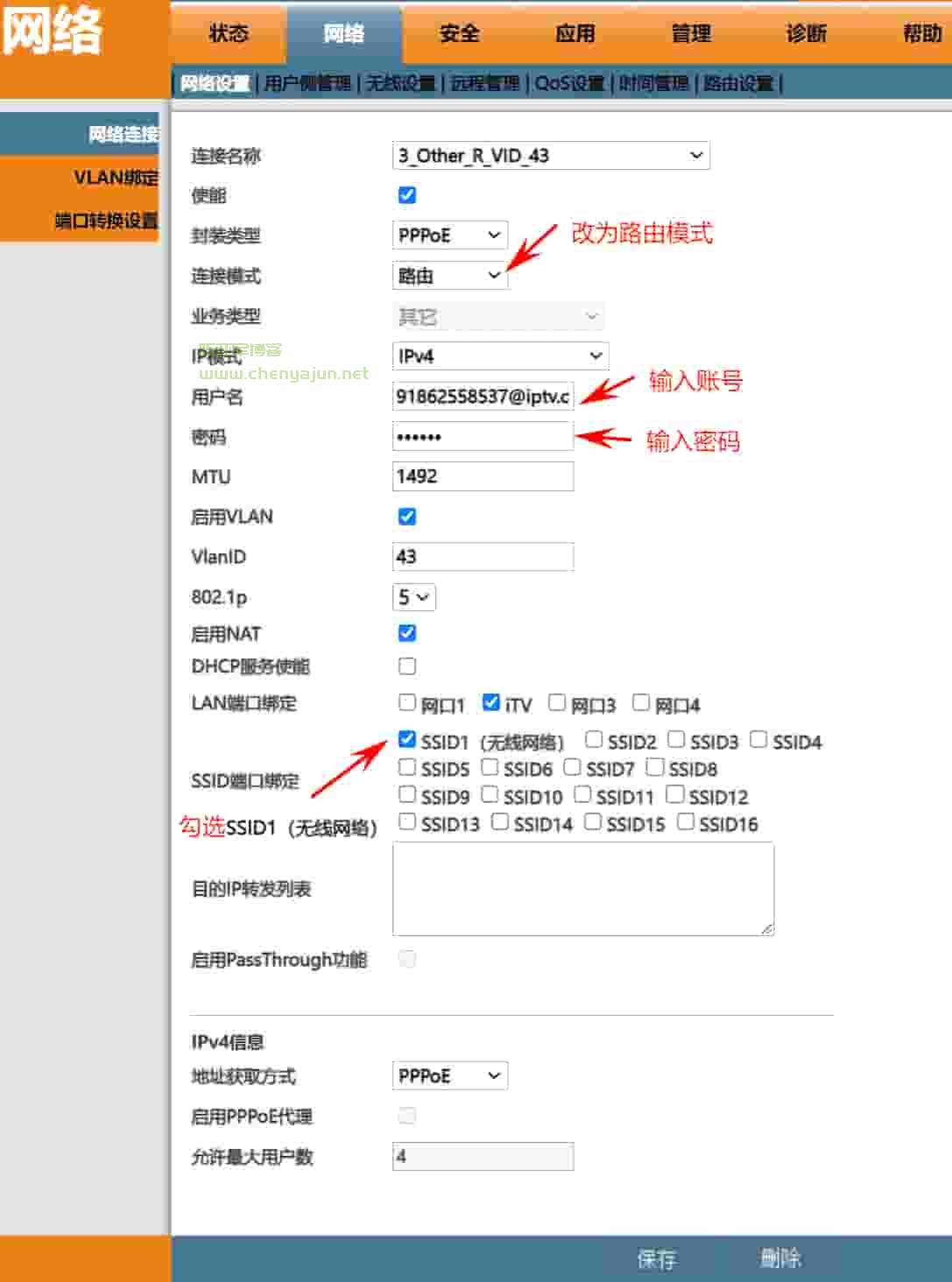
Task: Check the 网口3 LAN port box
Action: pyautogui.click(x=557, y=702)
